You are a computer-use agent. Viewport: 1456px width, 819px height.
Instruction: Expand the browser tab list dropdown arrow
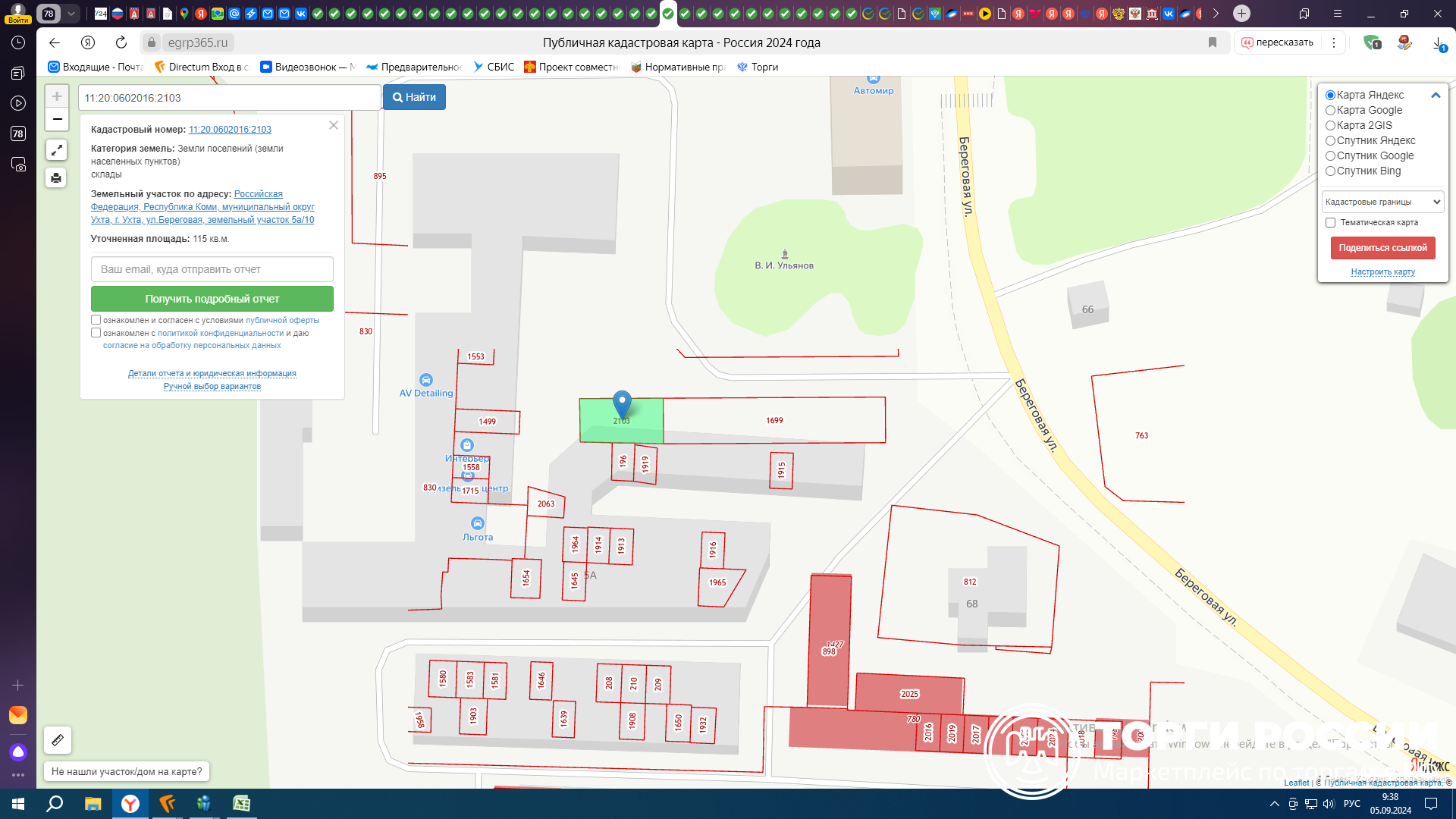(71, 13)
